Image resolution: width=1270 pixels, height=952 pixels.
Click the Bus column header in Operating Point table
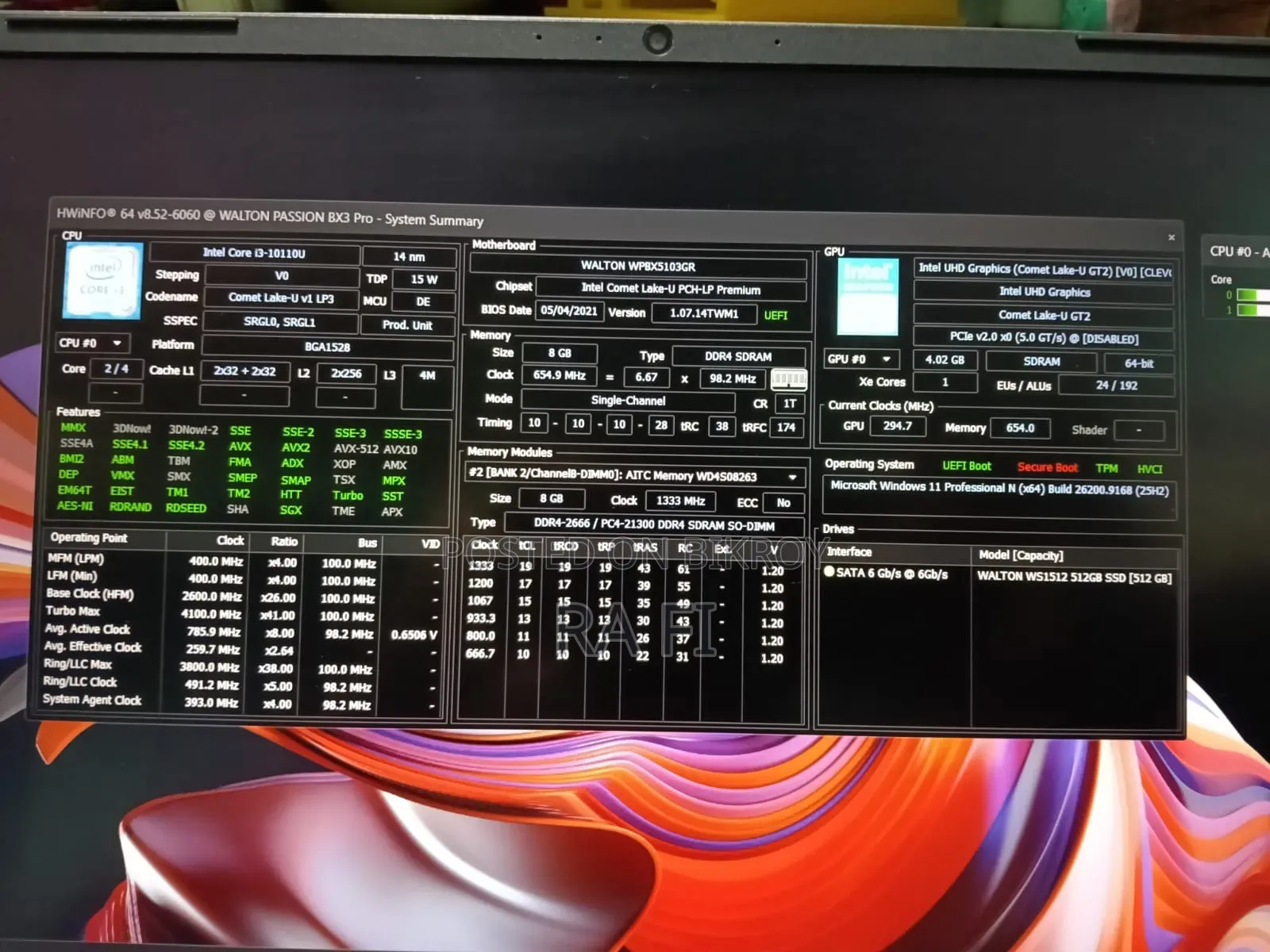point(367,543)
